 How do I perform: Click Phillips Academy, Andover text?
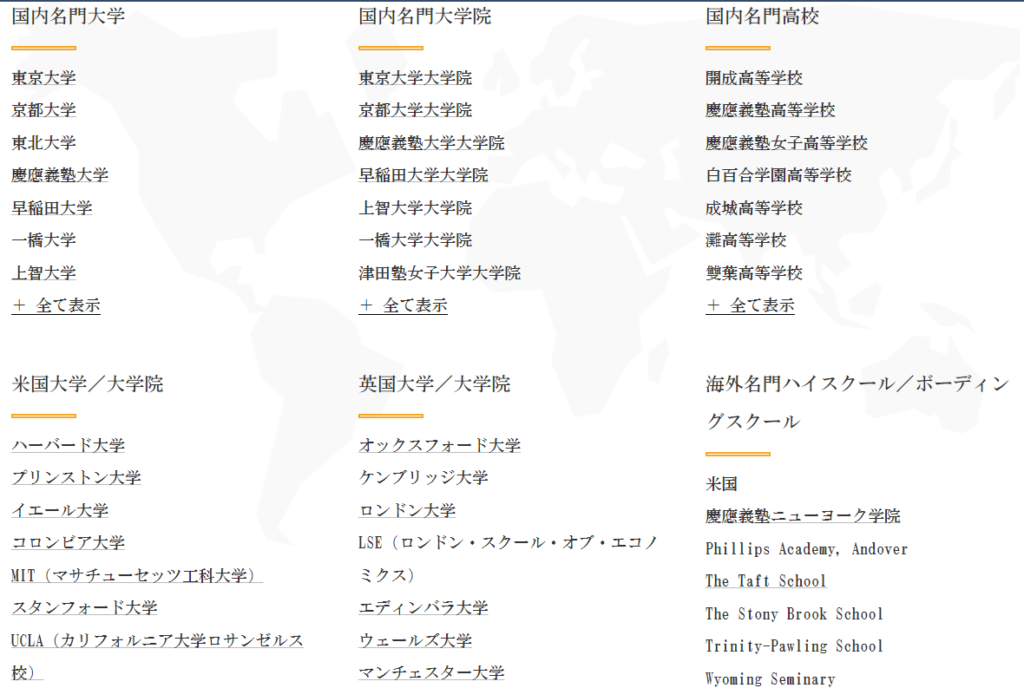[807, 549]
